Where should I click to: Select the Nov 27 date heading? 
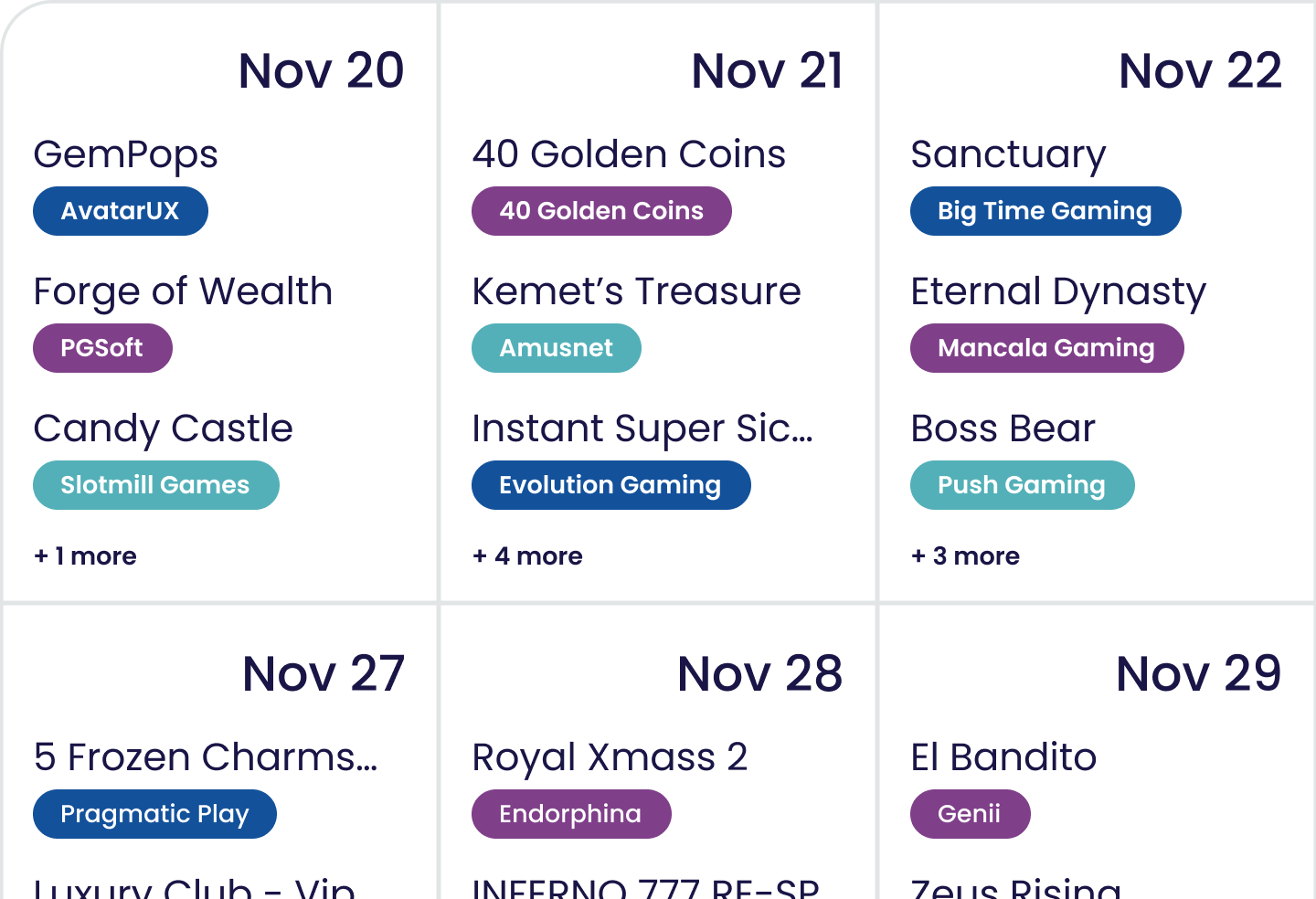click(x=323, y=674)
